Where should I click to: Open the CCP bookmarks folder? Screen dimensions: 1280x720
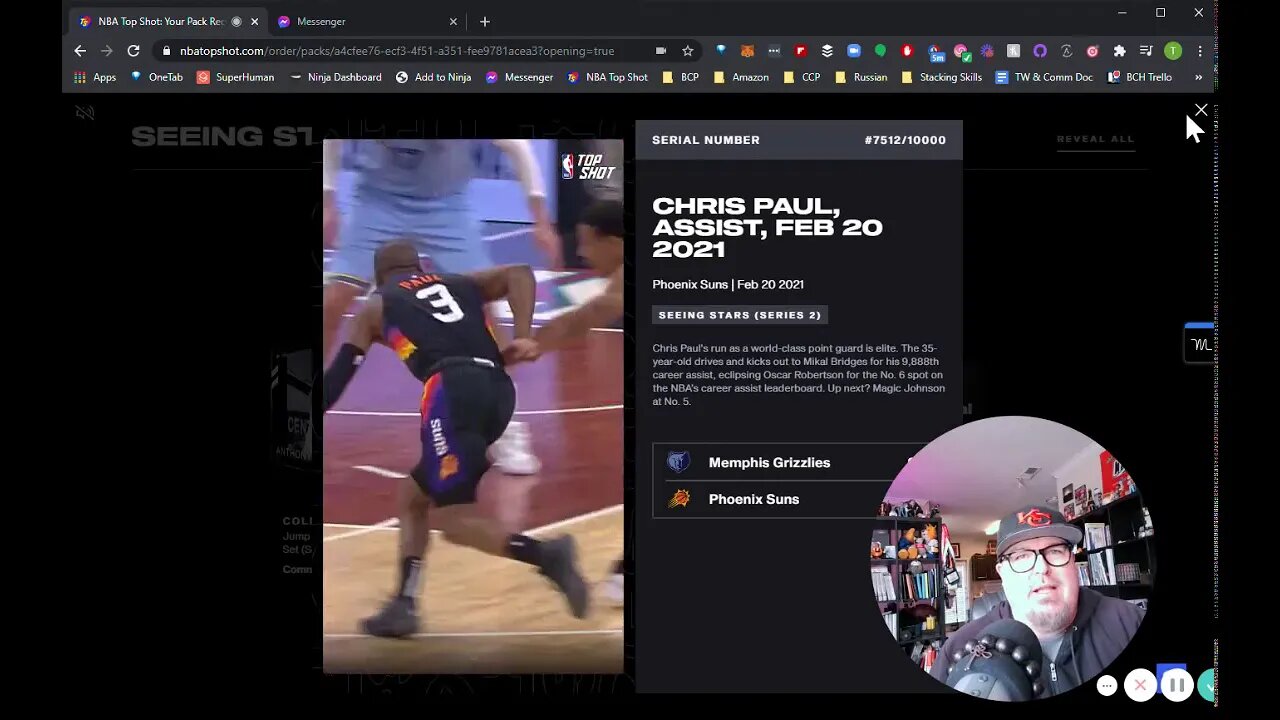point(802,77)
